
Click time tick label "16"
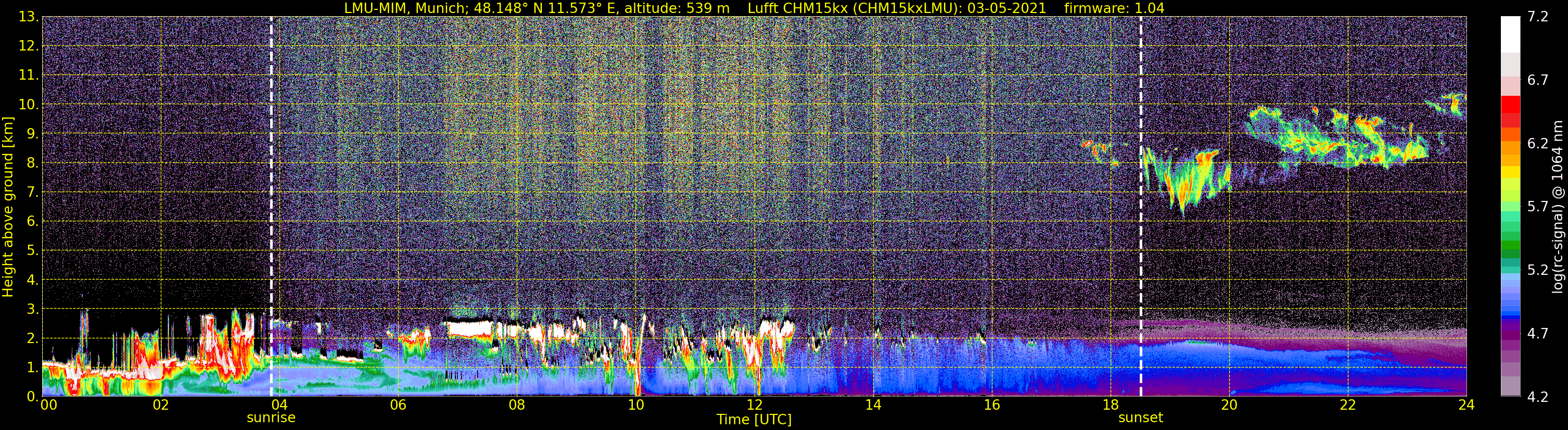point(991,405)
